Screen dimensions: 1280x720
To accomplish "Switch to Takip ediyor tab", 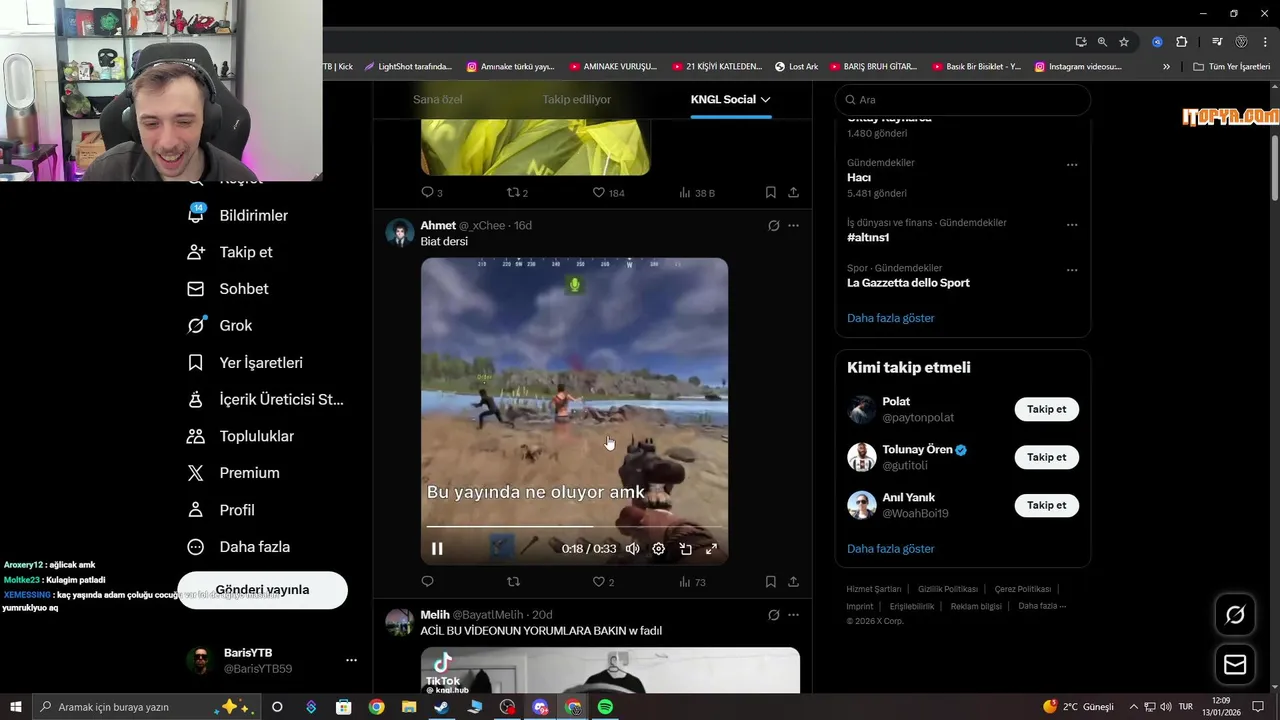I will pos(577,99).
